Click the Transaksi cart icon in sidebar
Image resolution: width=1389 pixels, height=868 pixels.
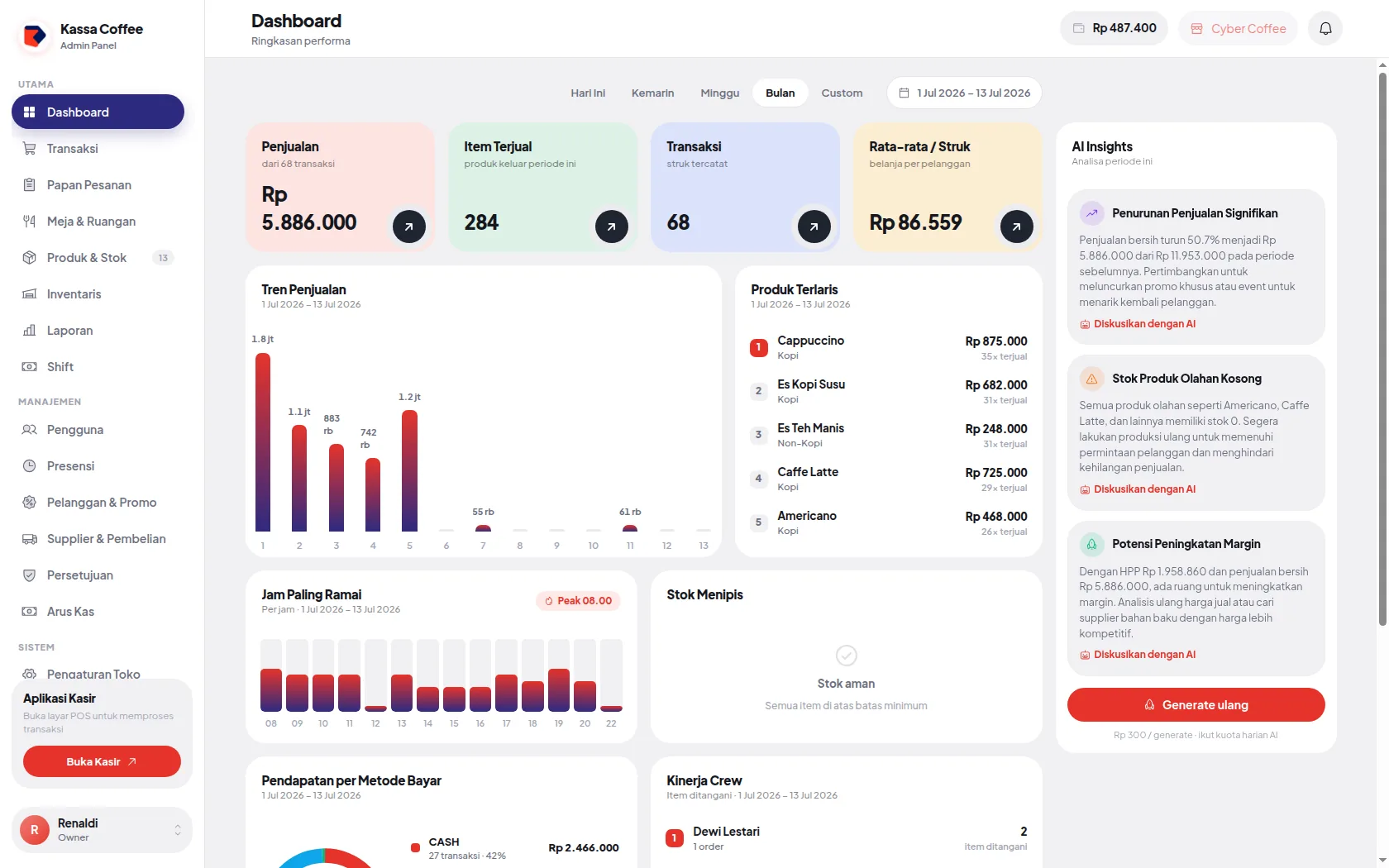pyautogui.click(x=30, y=149)
